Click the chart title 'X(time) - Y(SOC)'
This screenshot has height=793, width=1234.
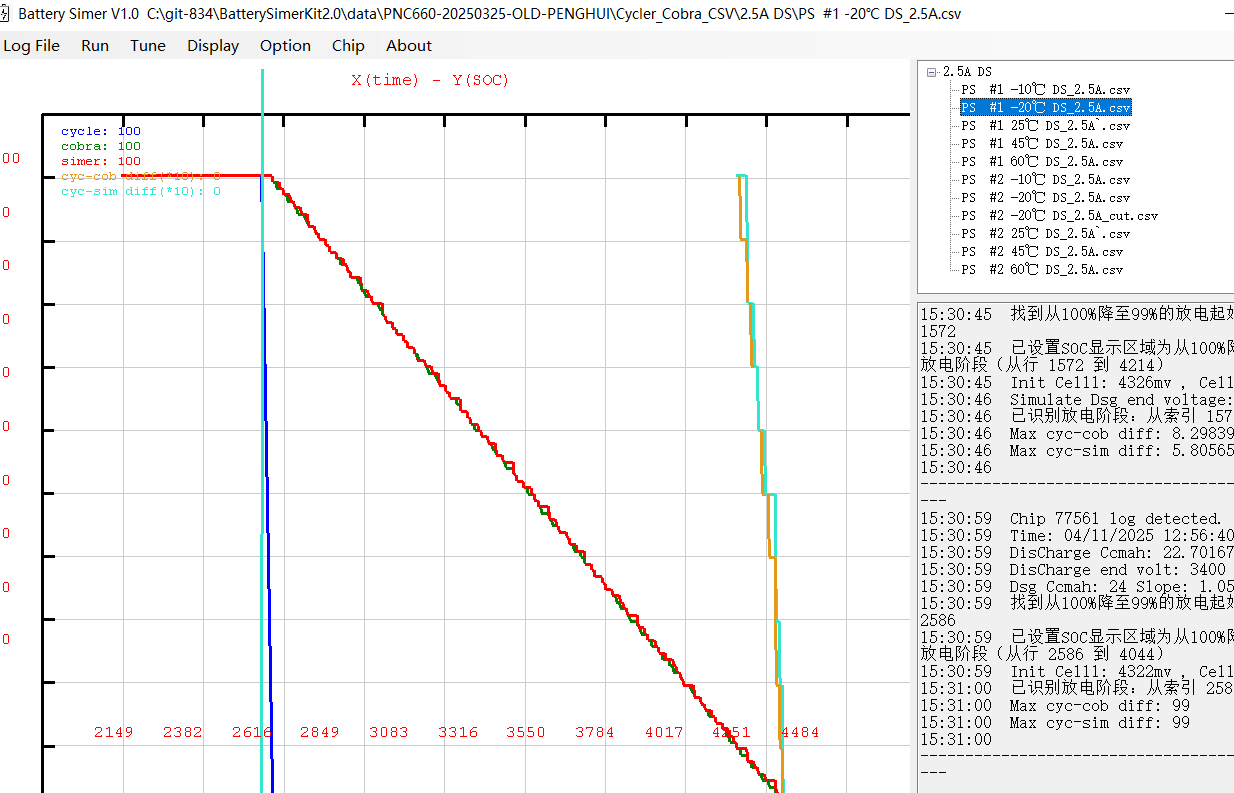coord(430,80)
